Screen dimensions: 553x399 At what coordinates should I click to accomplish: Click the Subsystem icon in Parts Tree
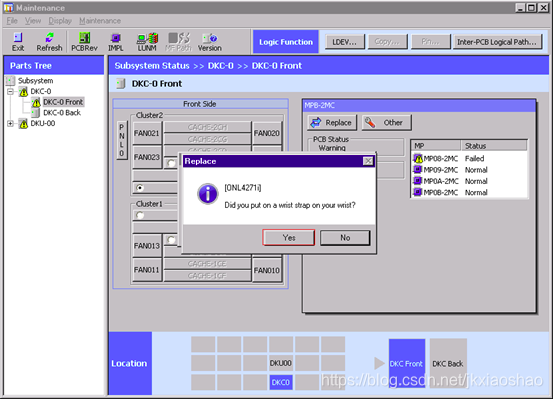pos(11,81)
